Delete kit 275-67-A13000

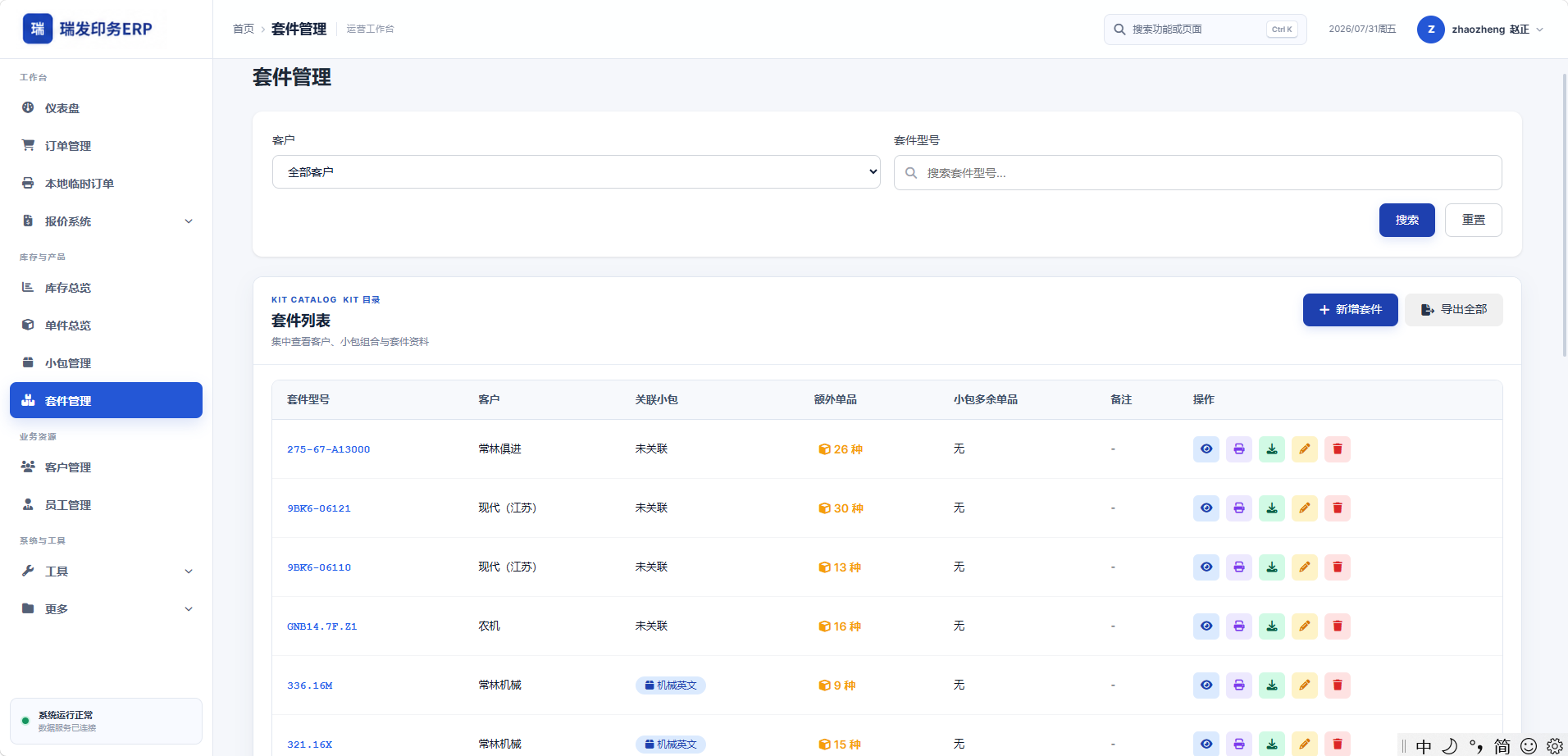point(1338,449)
